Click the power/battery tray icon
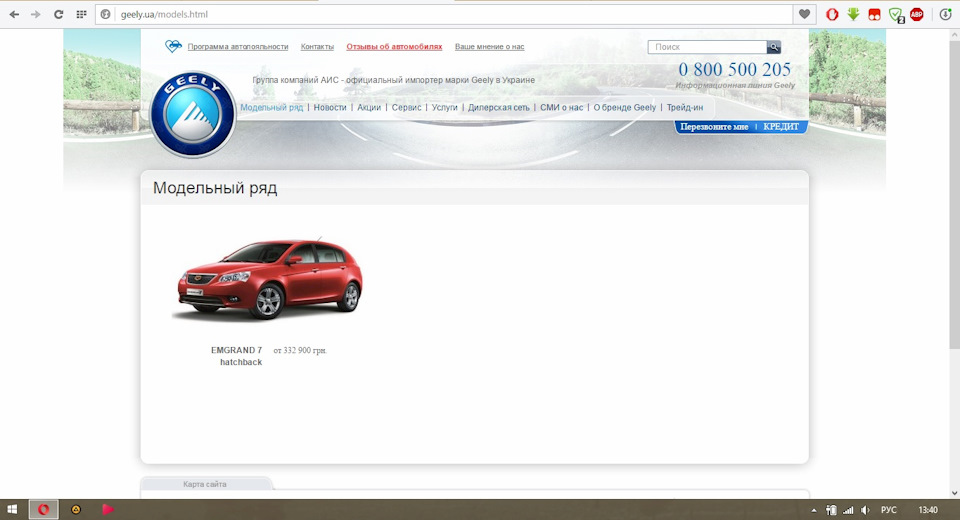The height and width of the screenshot is (520, 960). pos(831,510)
